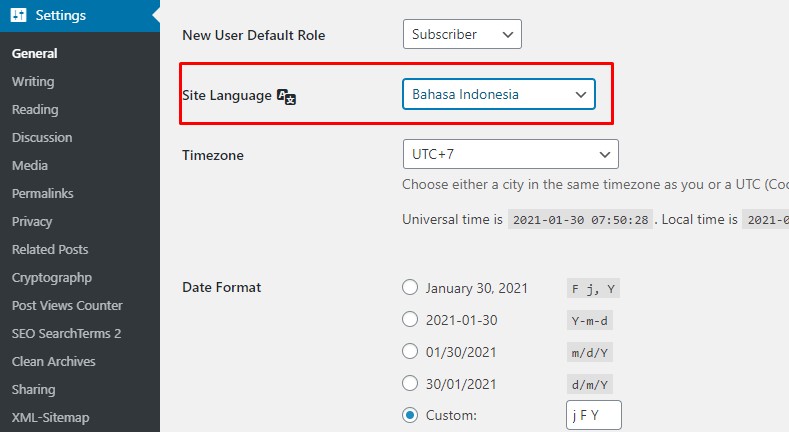Expand the Site Language Bahasa Indonesia dropdown
Image resolution: width=789 pixels, height=432 pixels.
pyautogui.click(x=499, y=94)
